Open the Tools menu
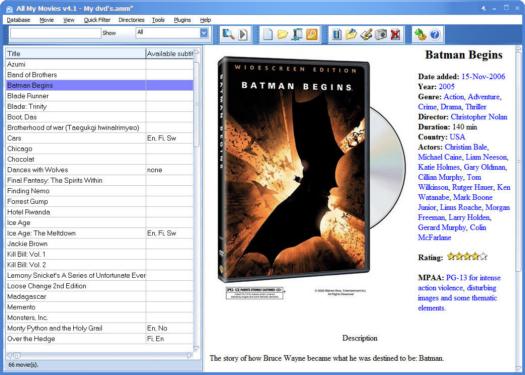Viewport: 525px width, 375px height. click(158, 20)
